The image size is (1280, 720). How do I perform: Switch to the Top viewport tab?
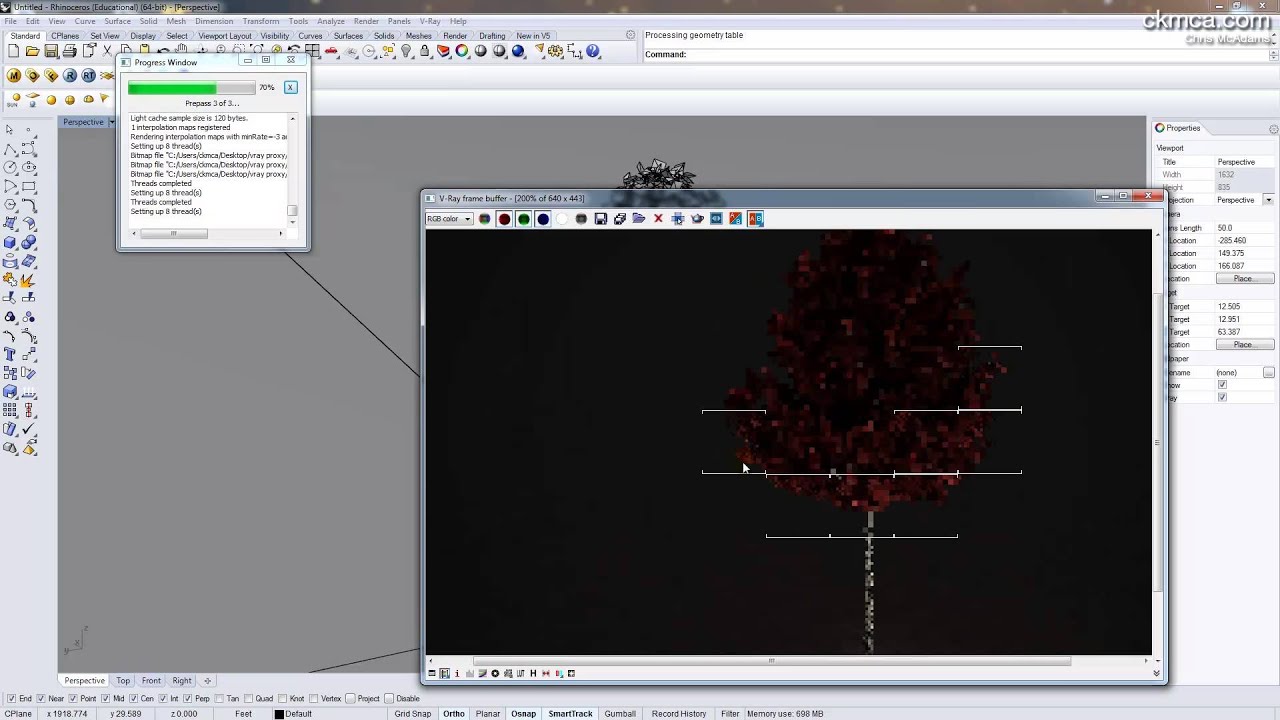pos(123,681)
